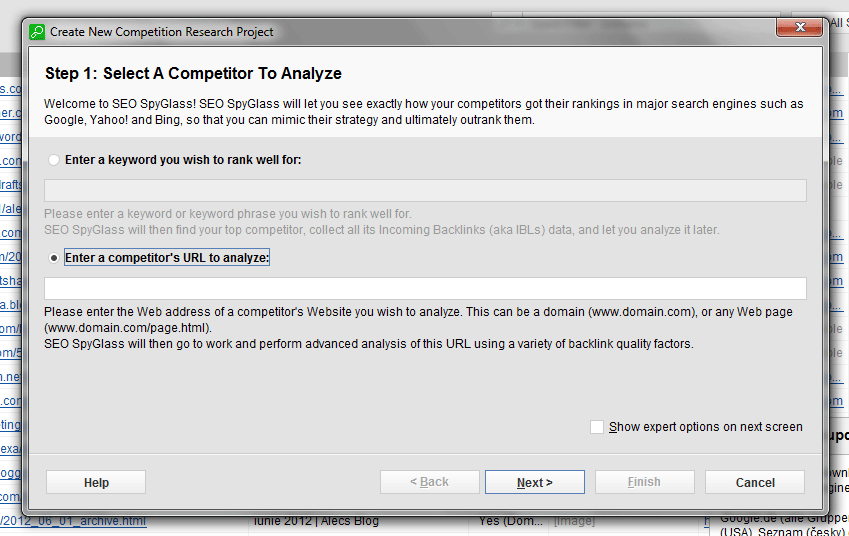Click the dialog title bar text
Screen dimensions: 849x536
(162, 32)
